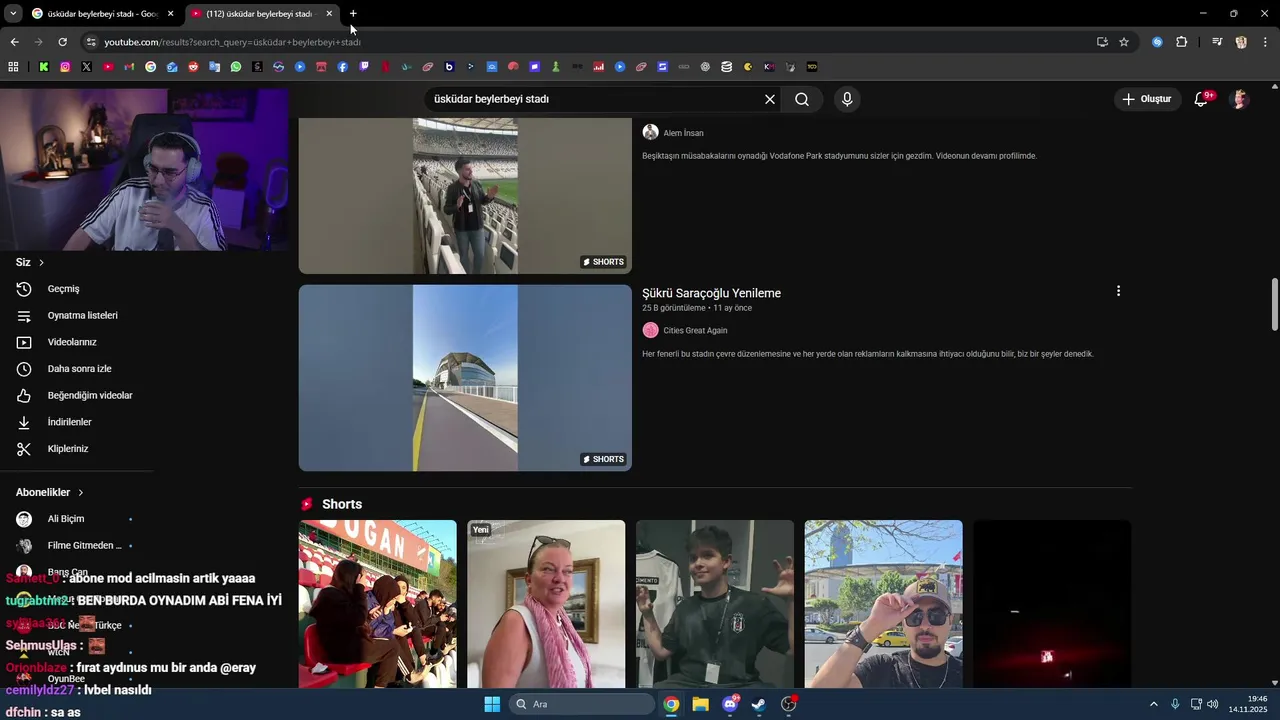Open the short of man with sunglasses and cap
This screenshot has height=720, width=1280.
point(884,604)
